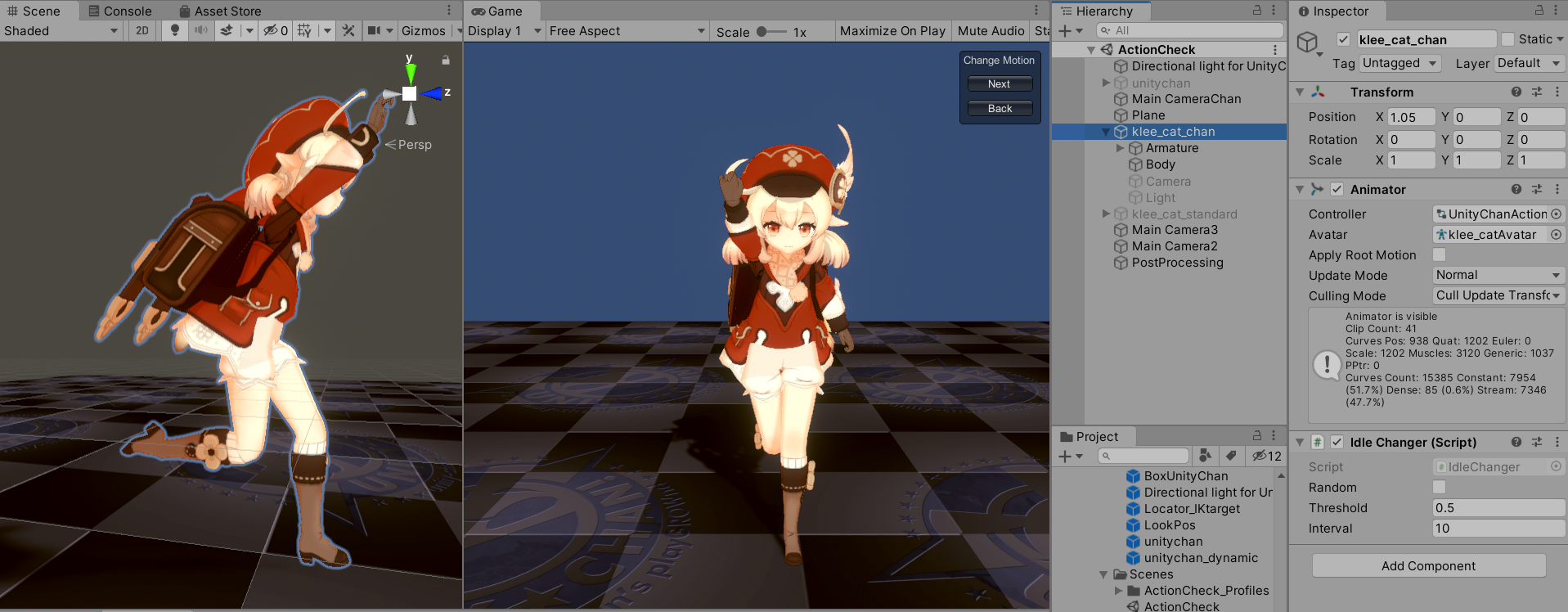Open Transform component preset selector
The height and width of the screenshot is (612, 1568).
[1537, 92]
